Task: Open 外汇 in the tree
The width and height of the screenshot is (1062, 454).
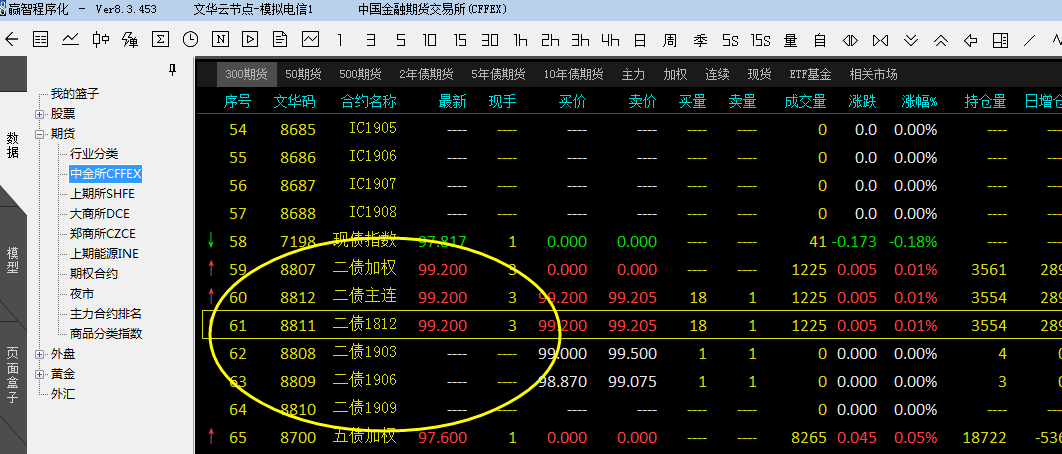Action: point(63,394)
